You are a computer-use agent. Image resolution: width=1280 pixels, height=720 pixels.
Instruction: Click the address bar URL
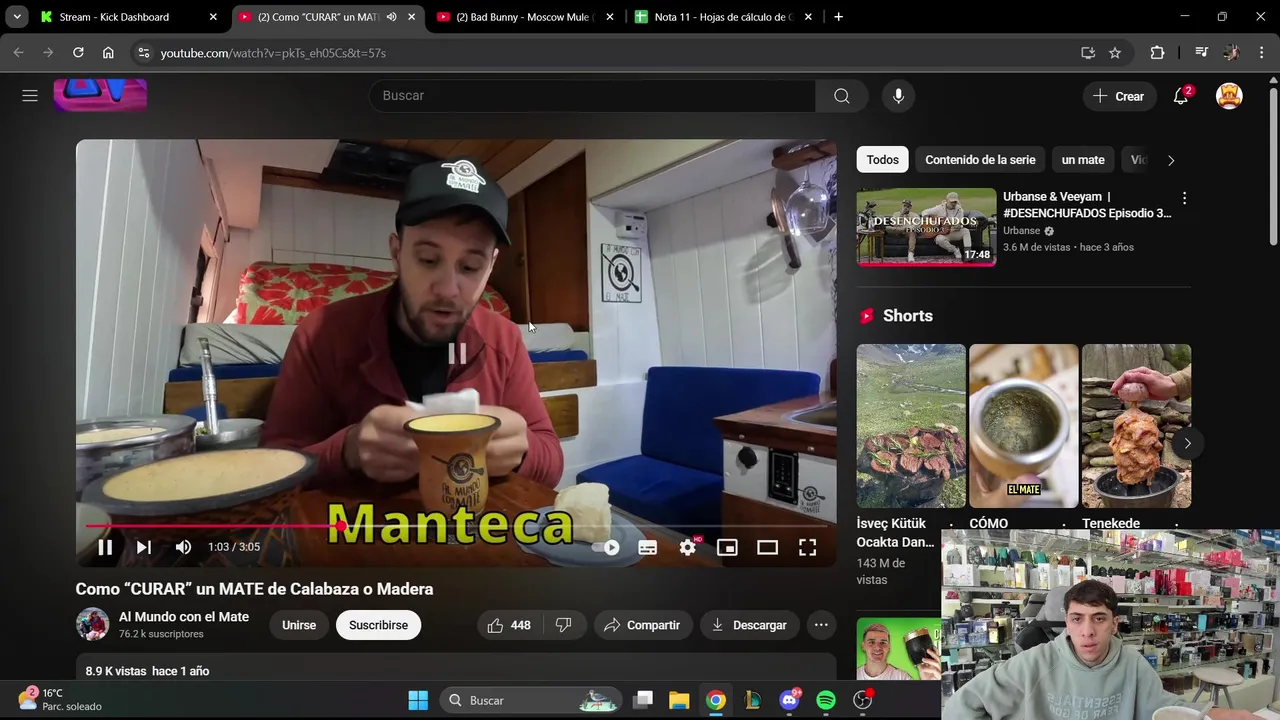click(x=273, y=53)
